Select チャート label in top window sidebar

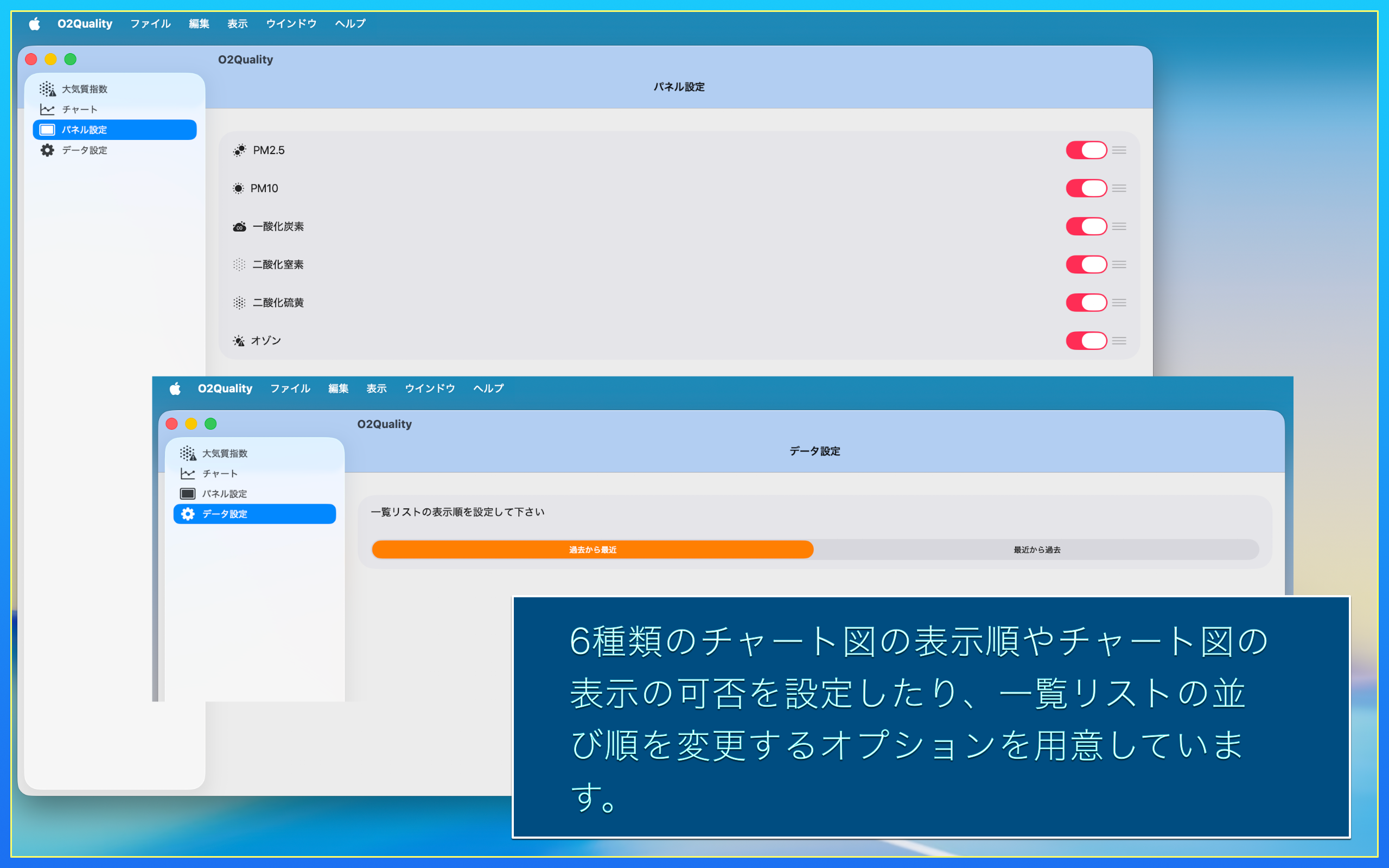click(80, 109)
